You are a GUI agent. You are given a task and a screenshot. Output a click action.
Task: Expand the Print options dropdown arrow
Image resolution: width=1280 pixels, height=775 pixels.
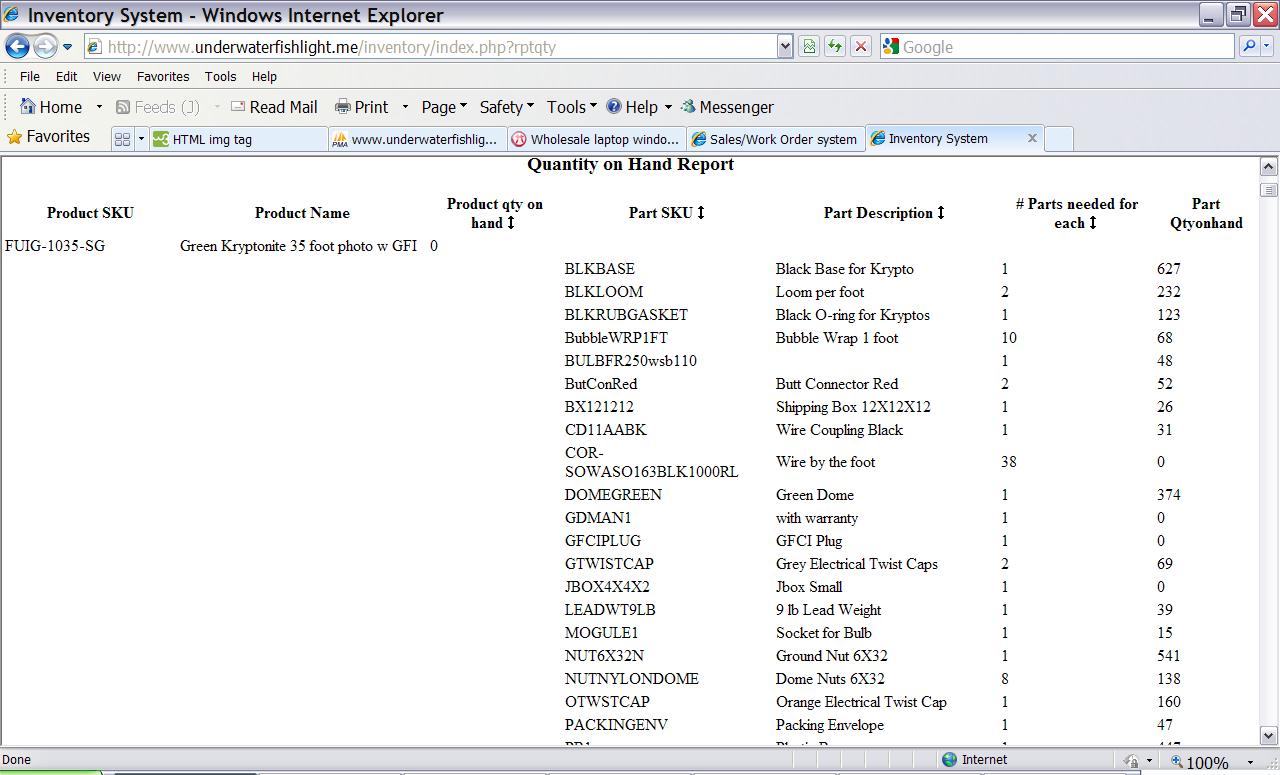coord(405,107)
